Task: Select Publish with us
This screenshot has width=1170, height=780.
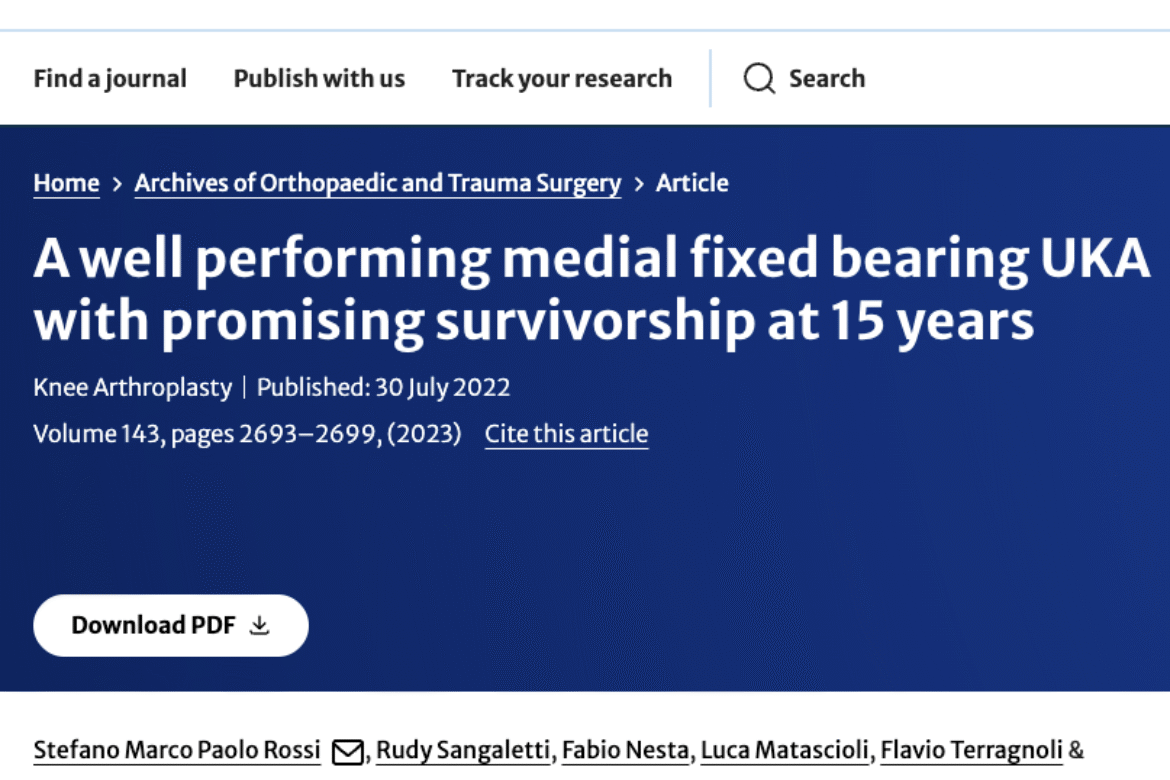Action: (318, 78)
